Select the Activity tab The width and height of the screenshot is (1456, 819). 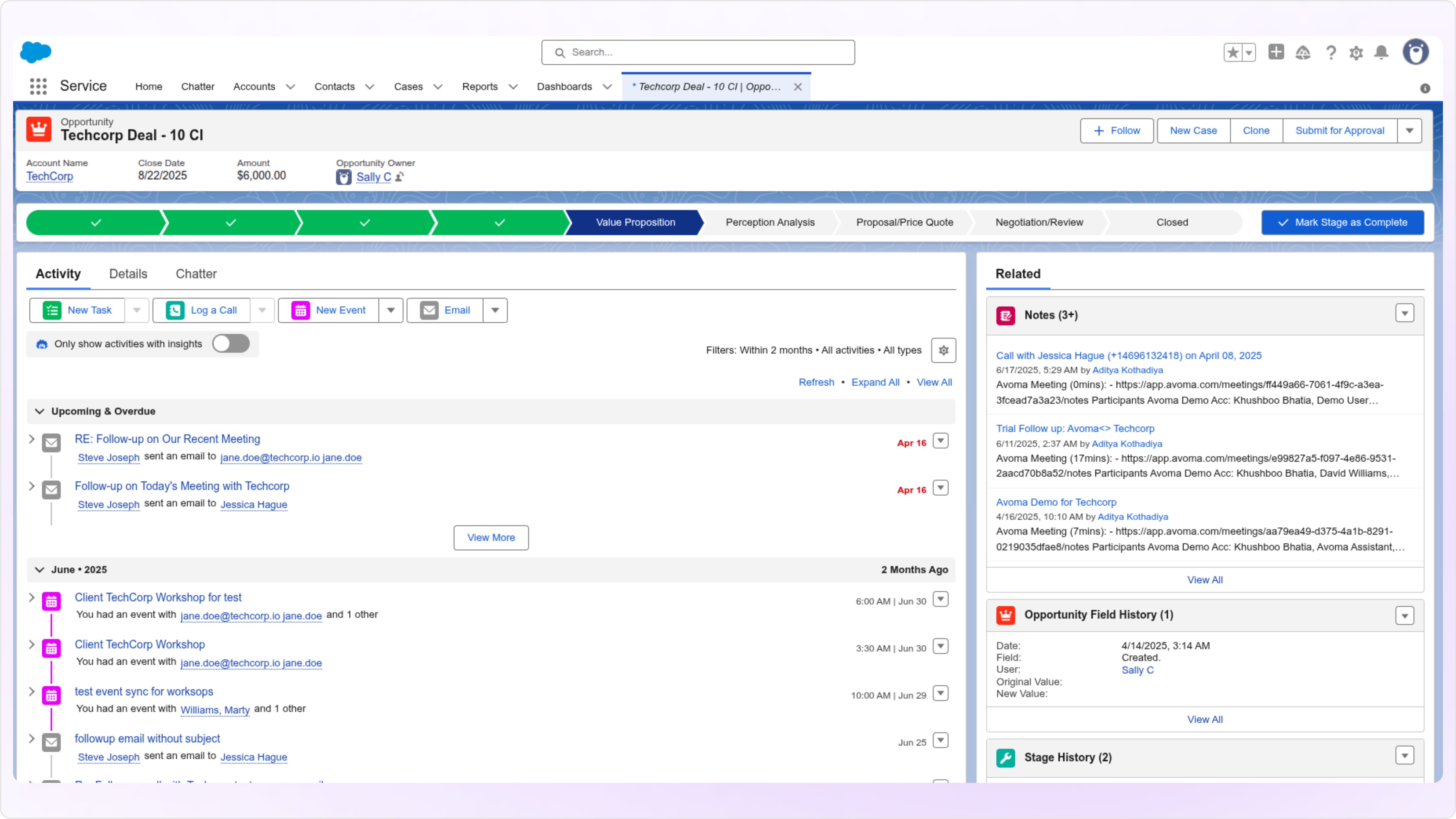(58, 274)
